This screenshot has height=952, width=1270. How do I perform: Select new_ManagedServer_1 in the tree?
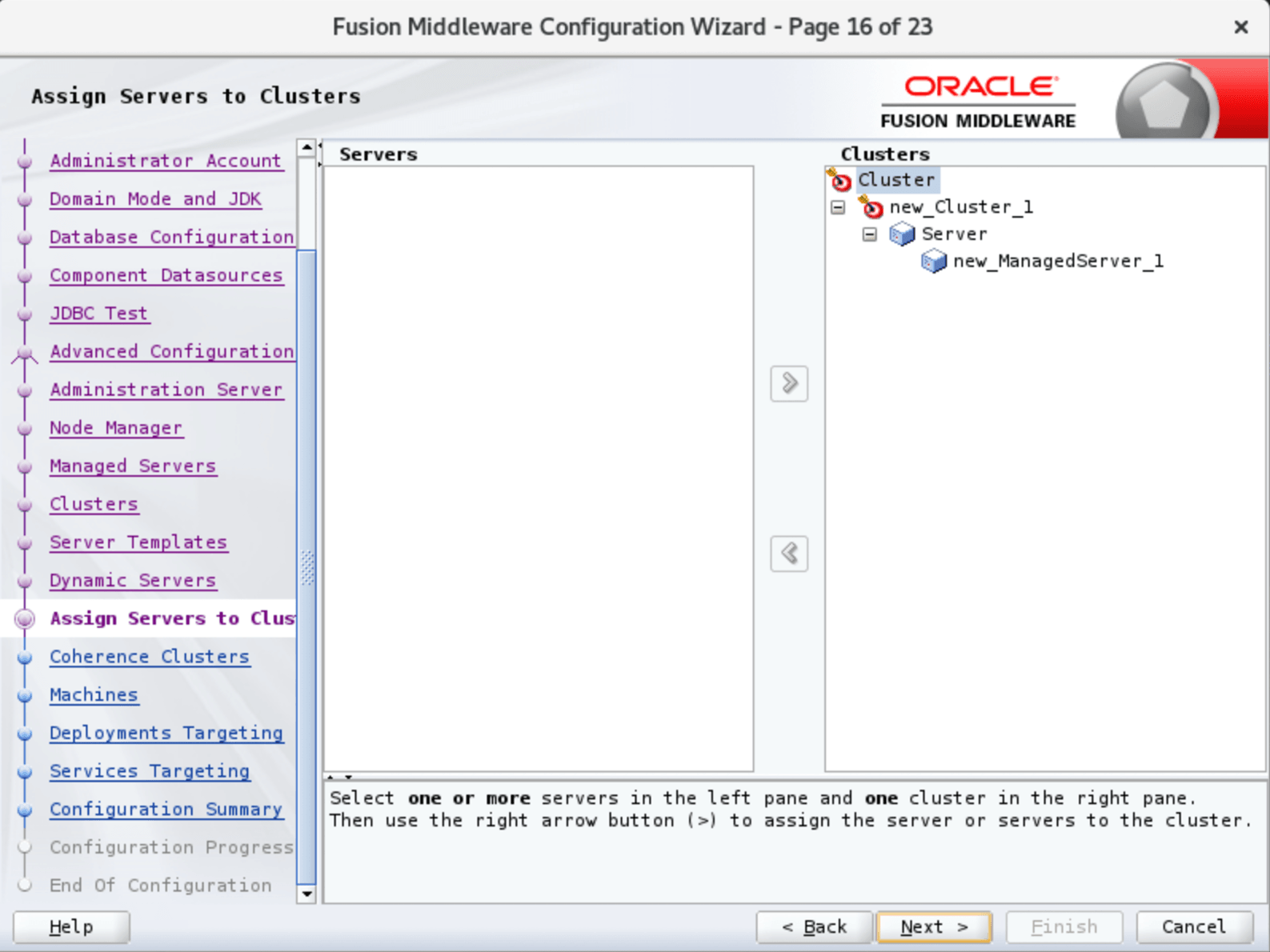(1058, 262)
